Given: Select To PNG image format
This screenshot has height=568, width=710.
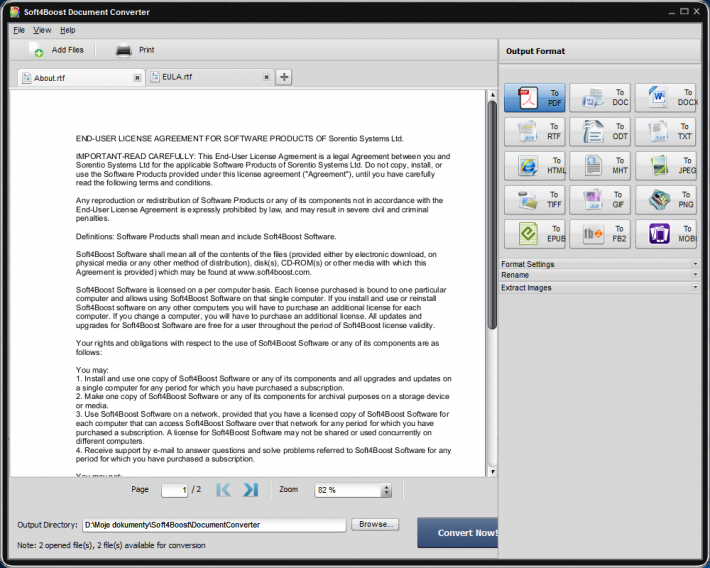Looking at the screenshot, I should (666, 200).
